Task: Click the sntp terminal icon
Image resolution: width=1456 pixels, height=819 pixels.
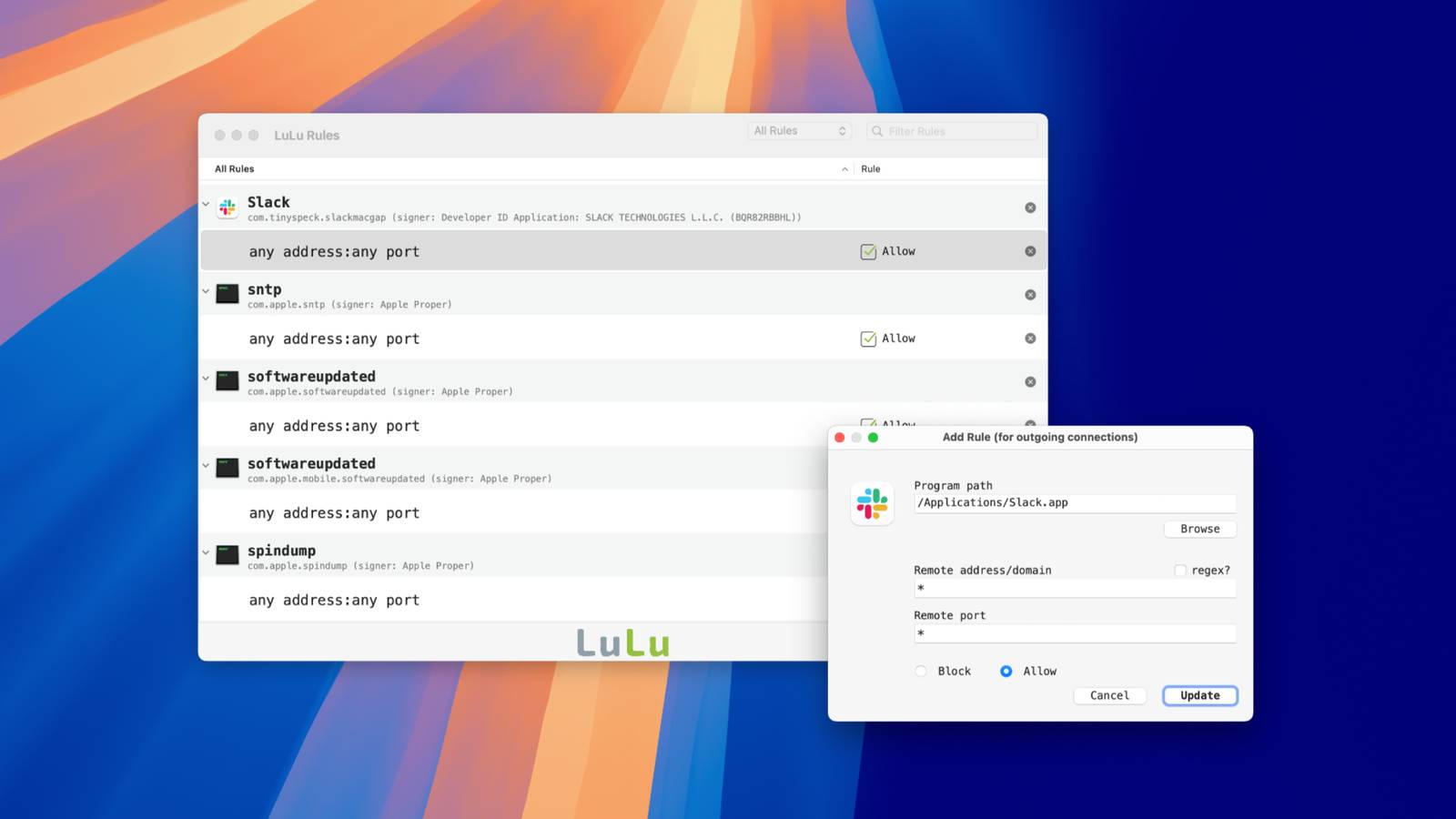Action: click(227, 294)
